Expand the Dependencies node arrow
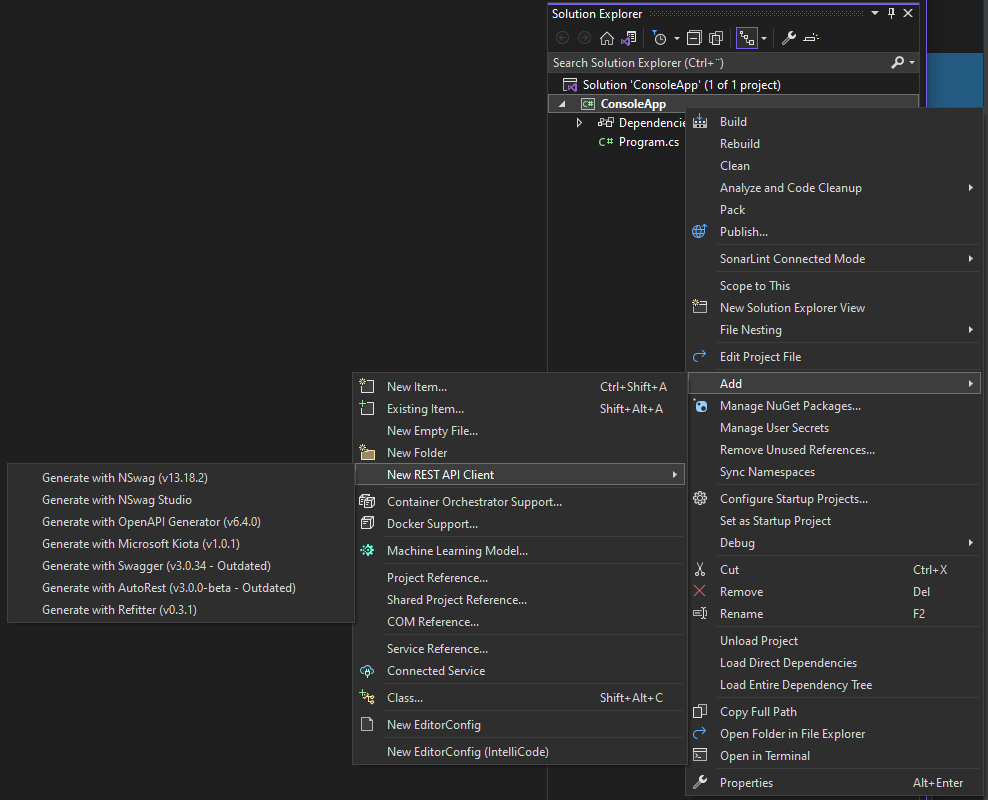This screenshot has width=988, height=800. tap(579, 123)
